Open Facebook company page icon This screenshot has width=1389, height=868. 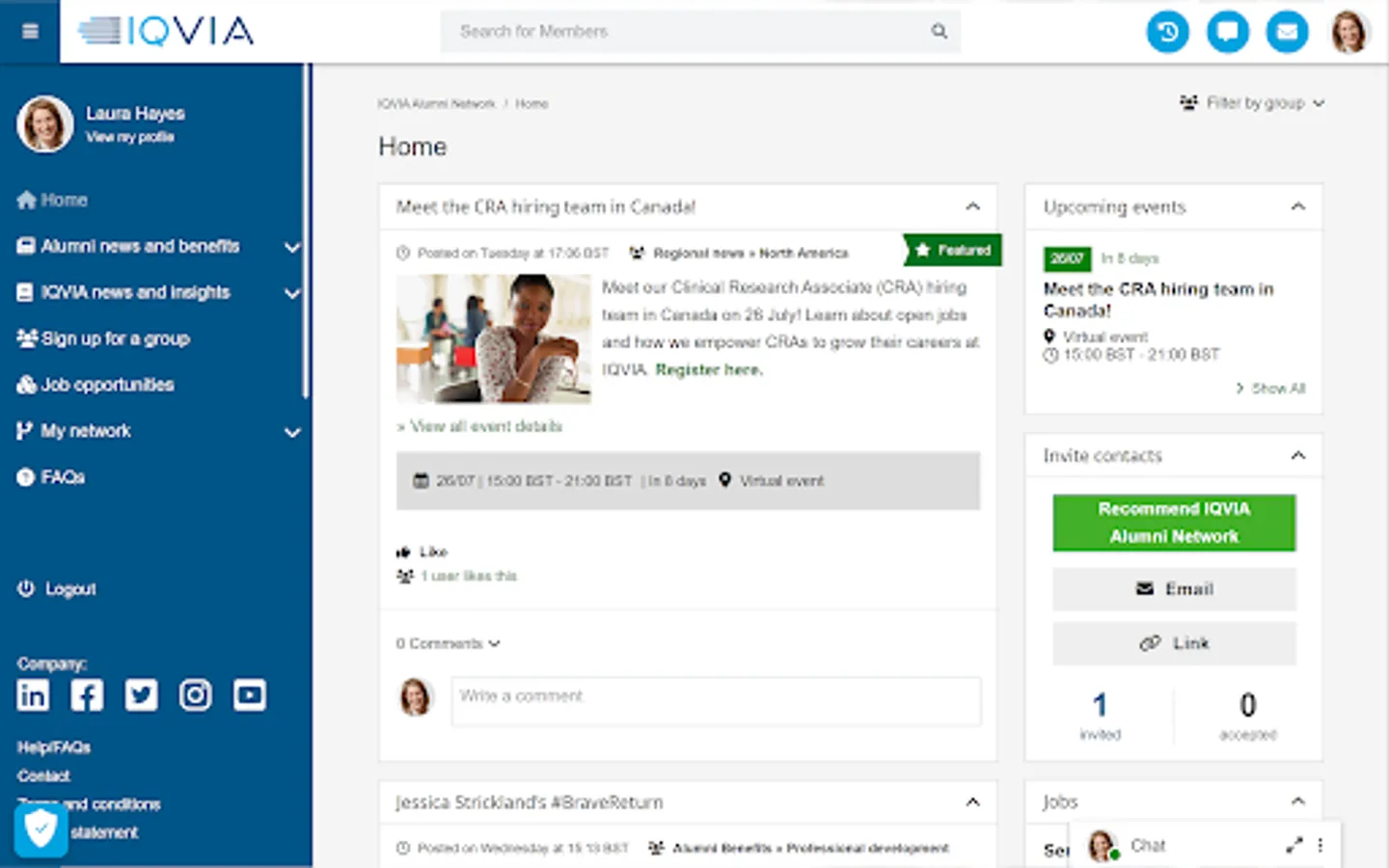(x=87, y=694)
